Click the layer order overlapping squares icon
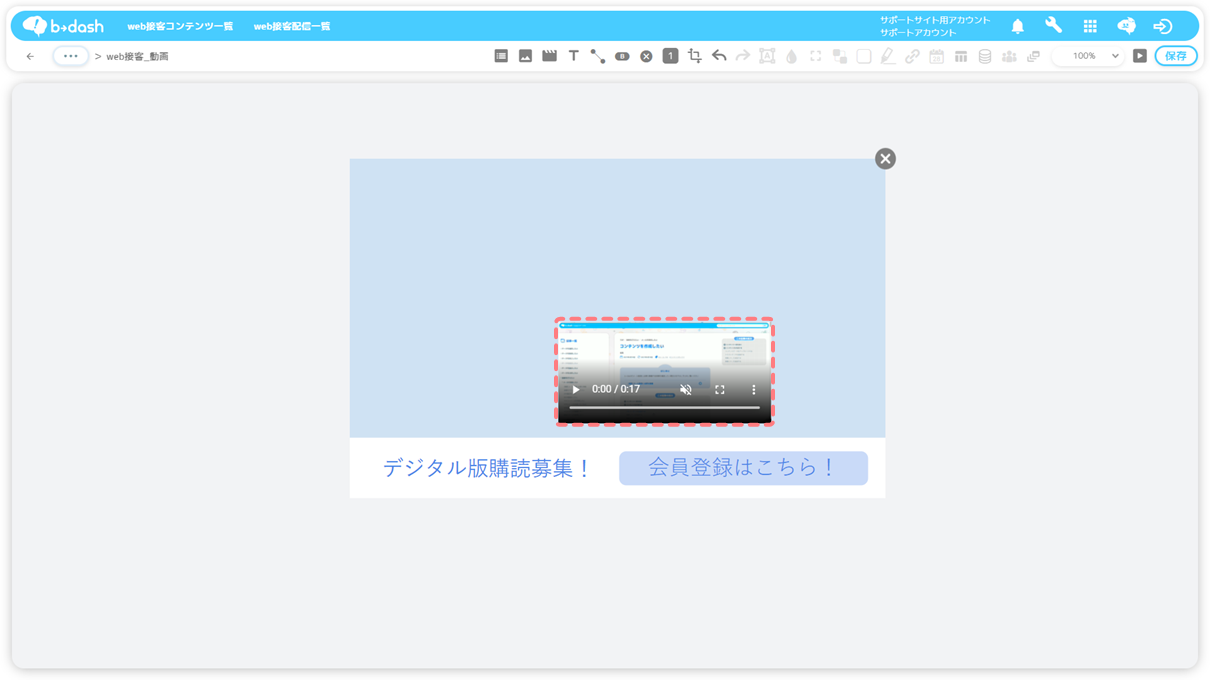The width and height of the screenshot is (1210, 680). (x=840, y=56)
